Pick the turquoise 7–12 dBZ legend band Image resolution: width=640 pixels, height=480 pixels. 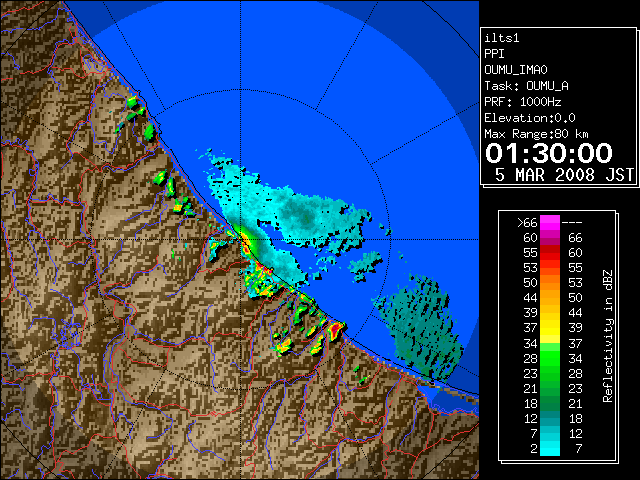(550, 433)
